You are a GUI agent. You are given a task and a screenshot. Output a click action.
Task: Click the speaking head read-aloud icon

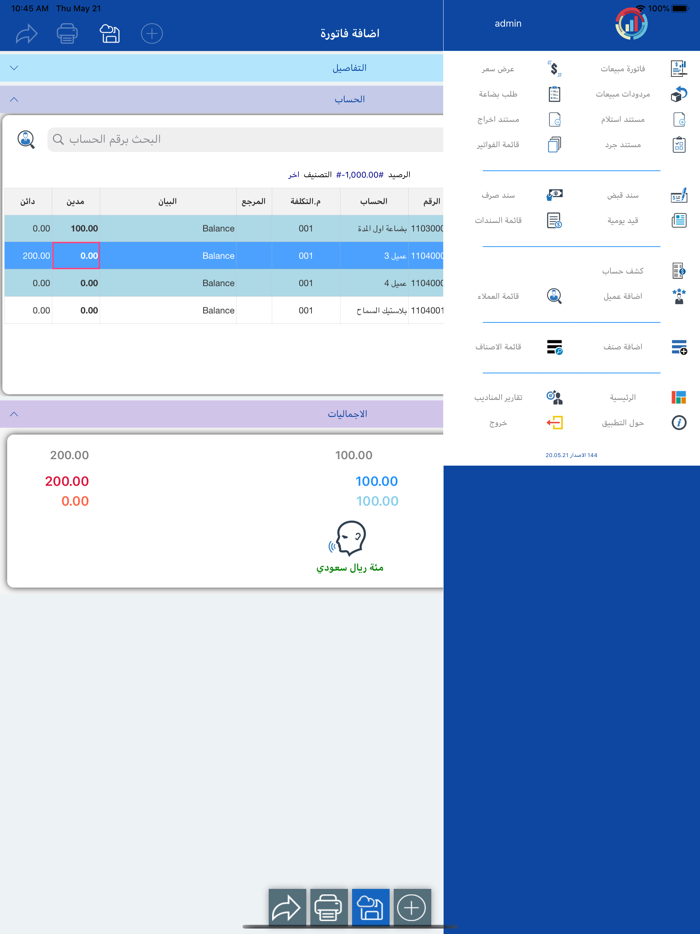pos(349,538)
